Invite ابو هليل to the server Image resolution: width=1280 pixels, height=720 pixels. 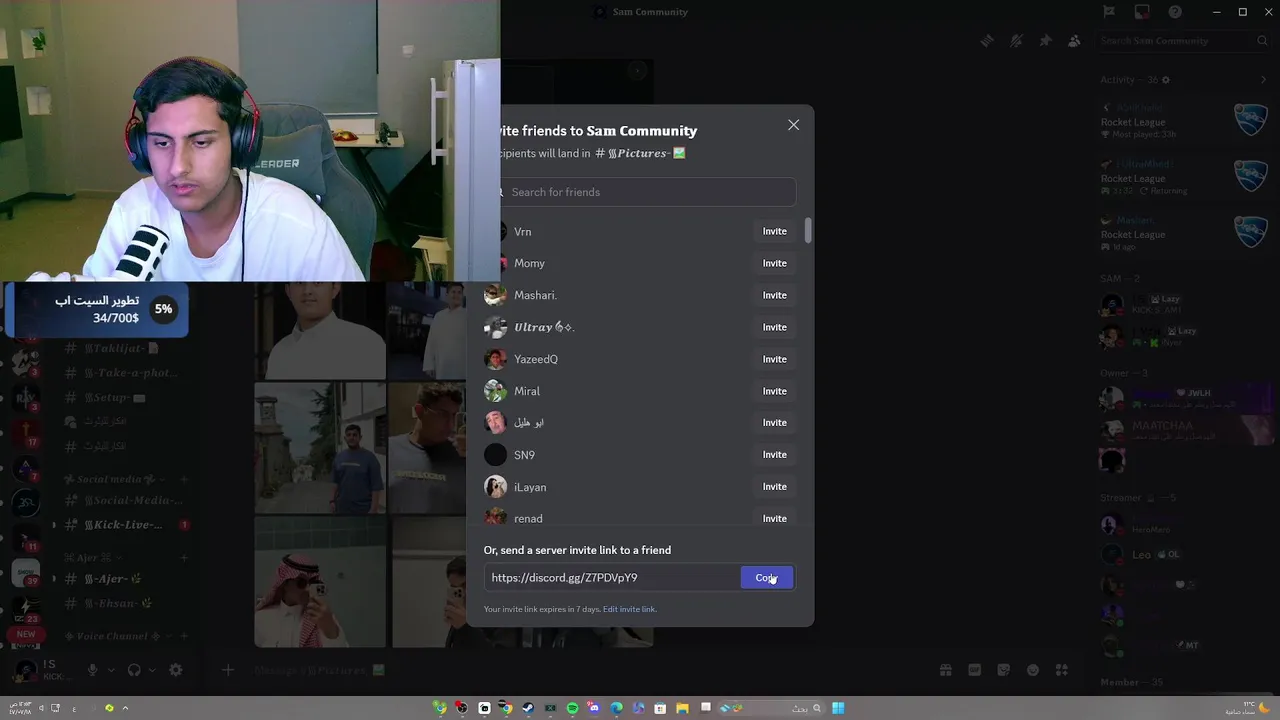[x=775, y=423]
